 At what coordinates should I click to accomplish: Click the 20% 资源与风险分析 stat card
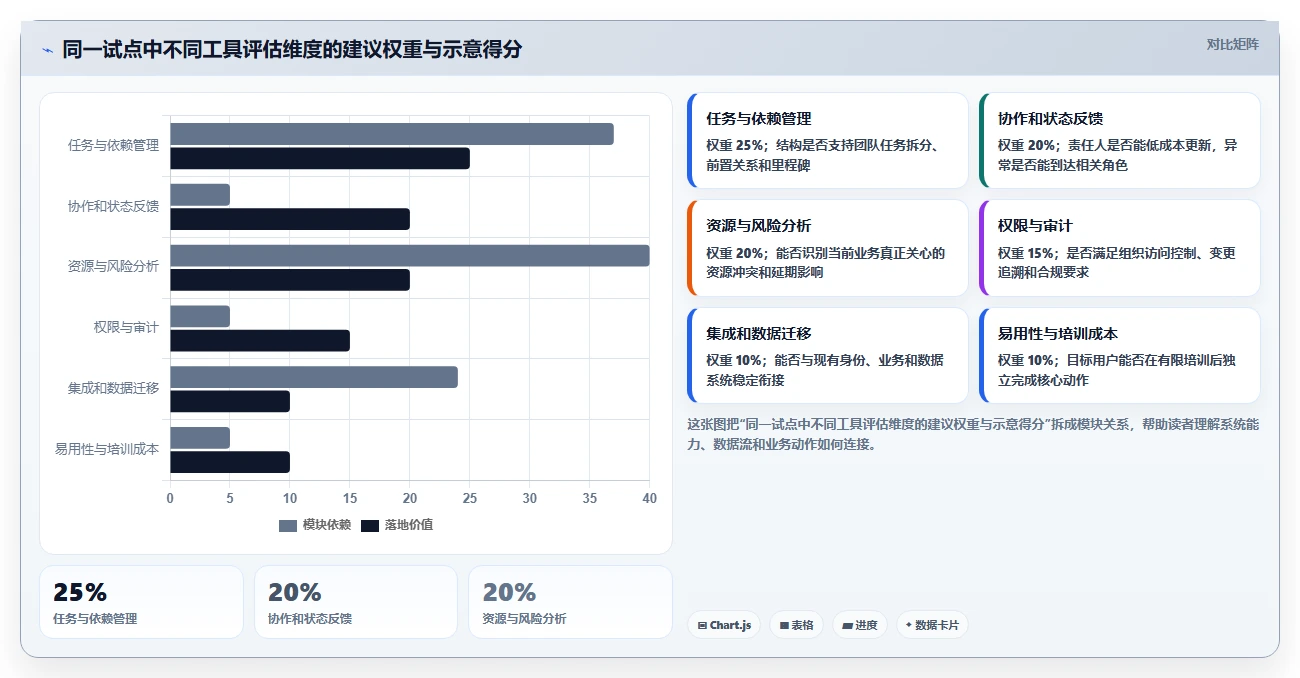(570, 602)
